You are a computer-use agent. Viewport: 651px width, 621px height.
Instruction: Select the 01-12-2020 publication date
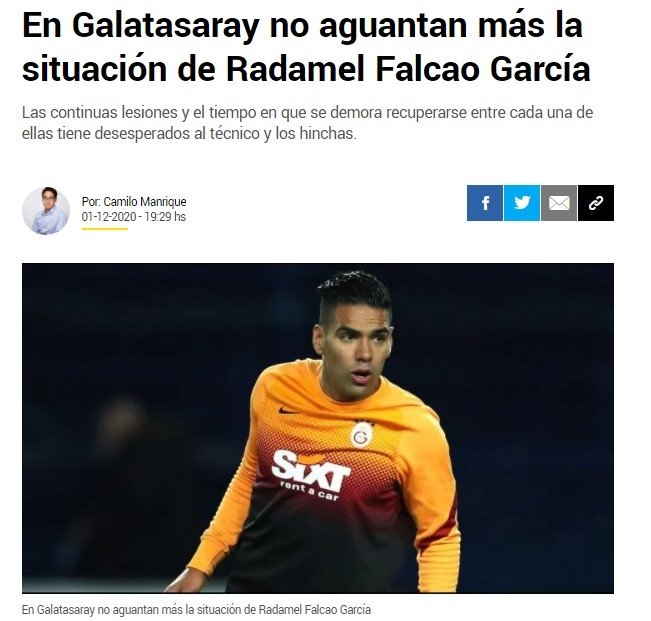[x=109, y=217]
